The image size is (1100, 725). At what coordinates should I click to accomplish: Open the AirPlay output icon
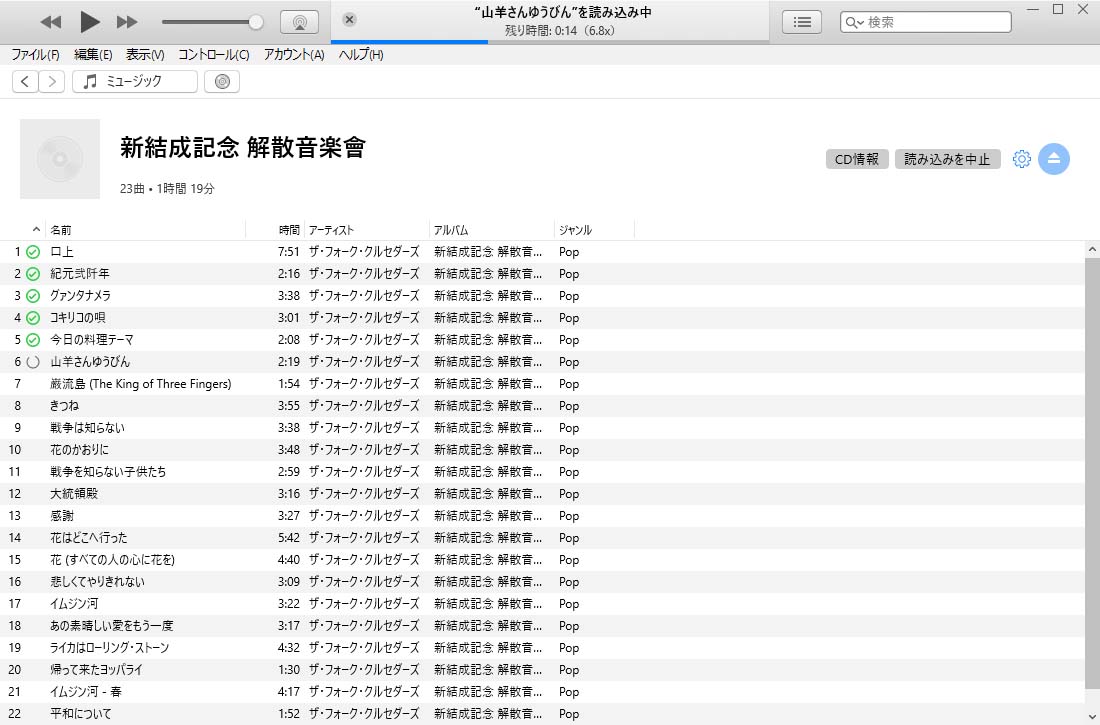[299, 22]
